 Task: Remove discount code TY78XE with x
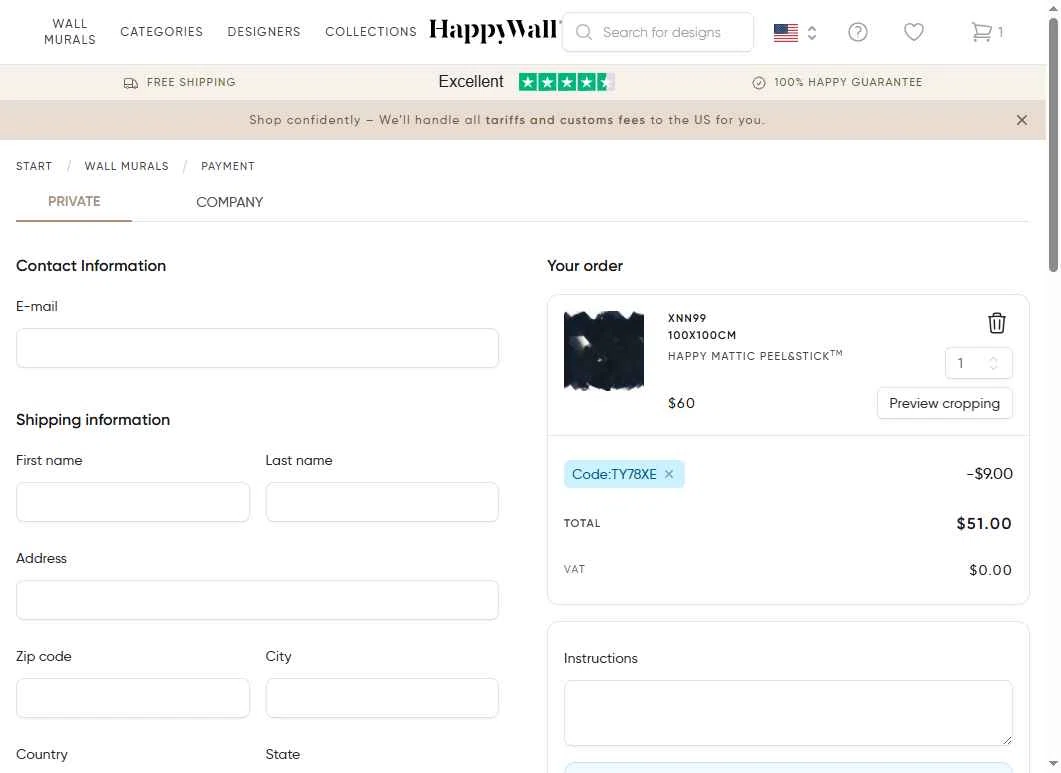click(669, 474)
